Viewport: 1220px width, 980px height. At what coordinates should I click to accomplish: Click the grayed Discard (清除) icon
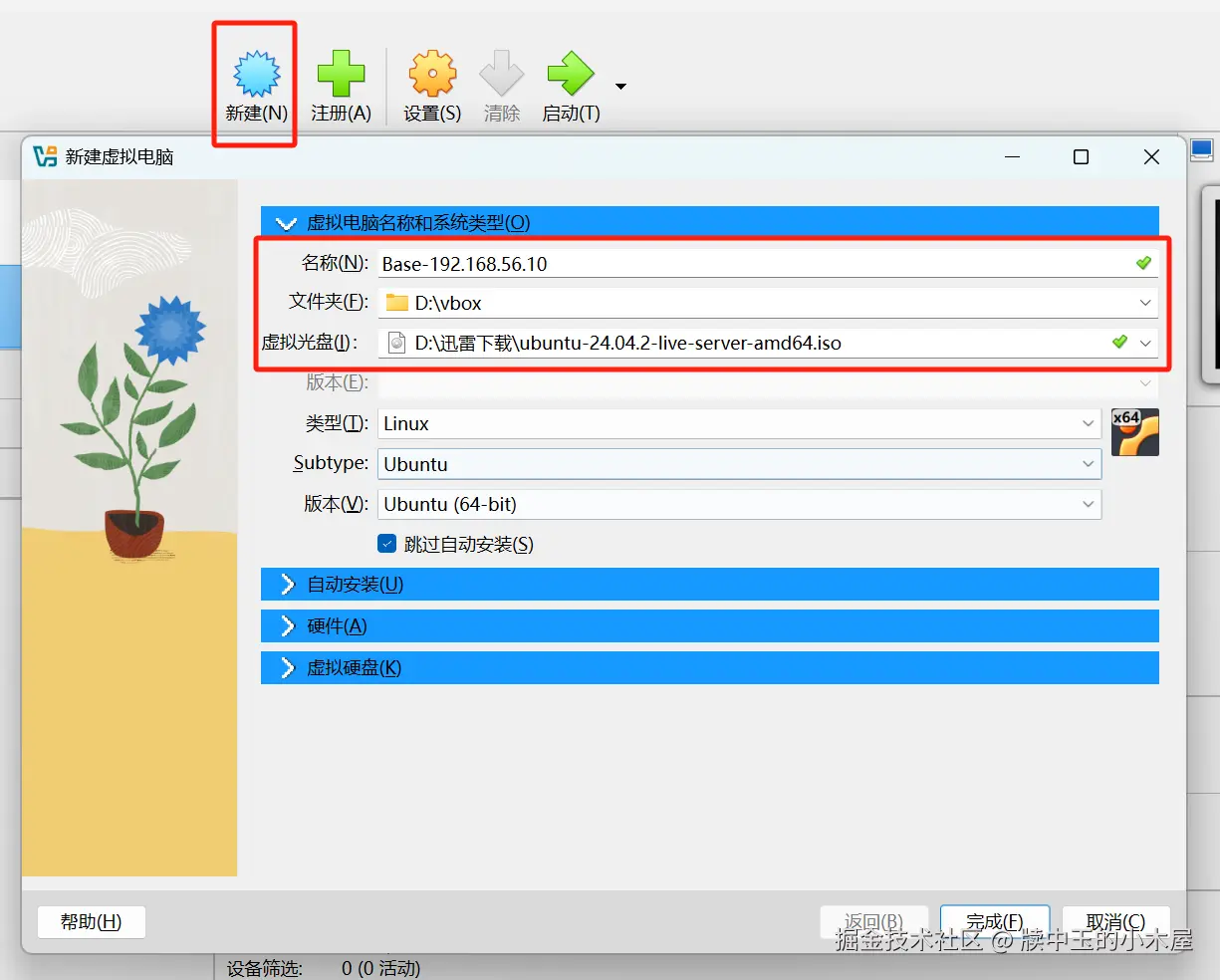click(501, 72)
